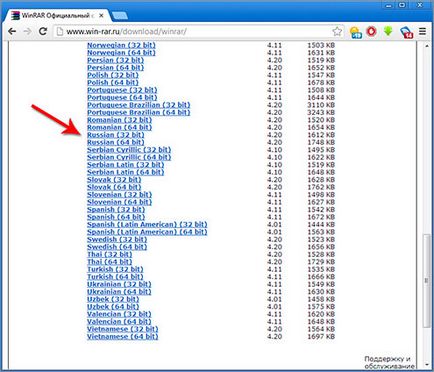The height and width of the screenshot is (372, 434).
Task: Open Ukrainian (32 bit) link
Action: pyautogui.click(x=119, y=284)
